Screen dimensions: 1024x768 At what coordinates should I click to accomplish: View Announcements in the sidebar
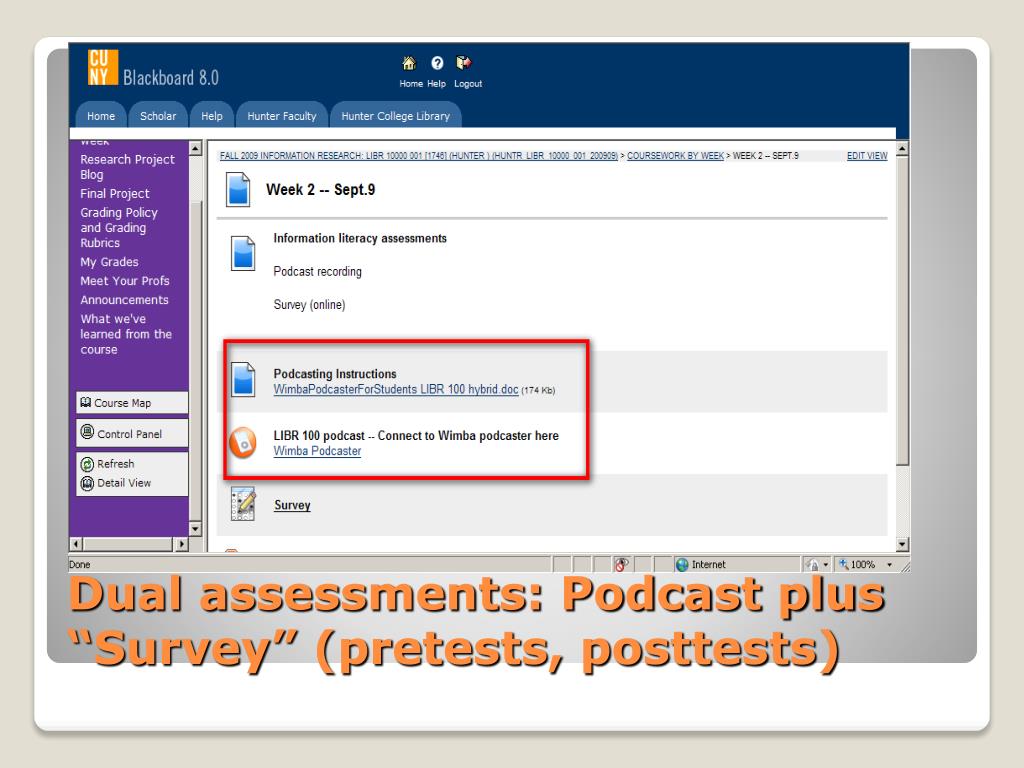[125, 300]
